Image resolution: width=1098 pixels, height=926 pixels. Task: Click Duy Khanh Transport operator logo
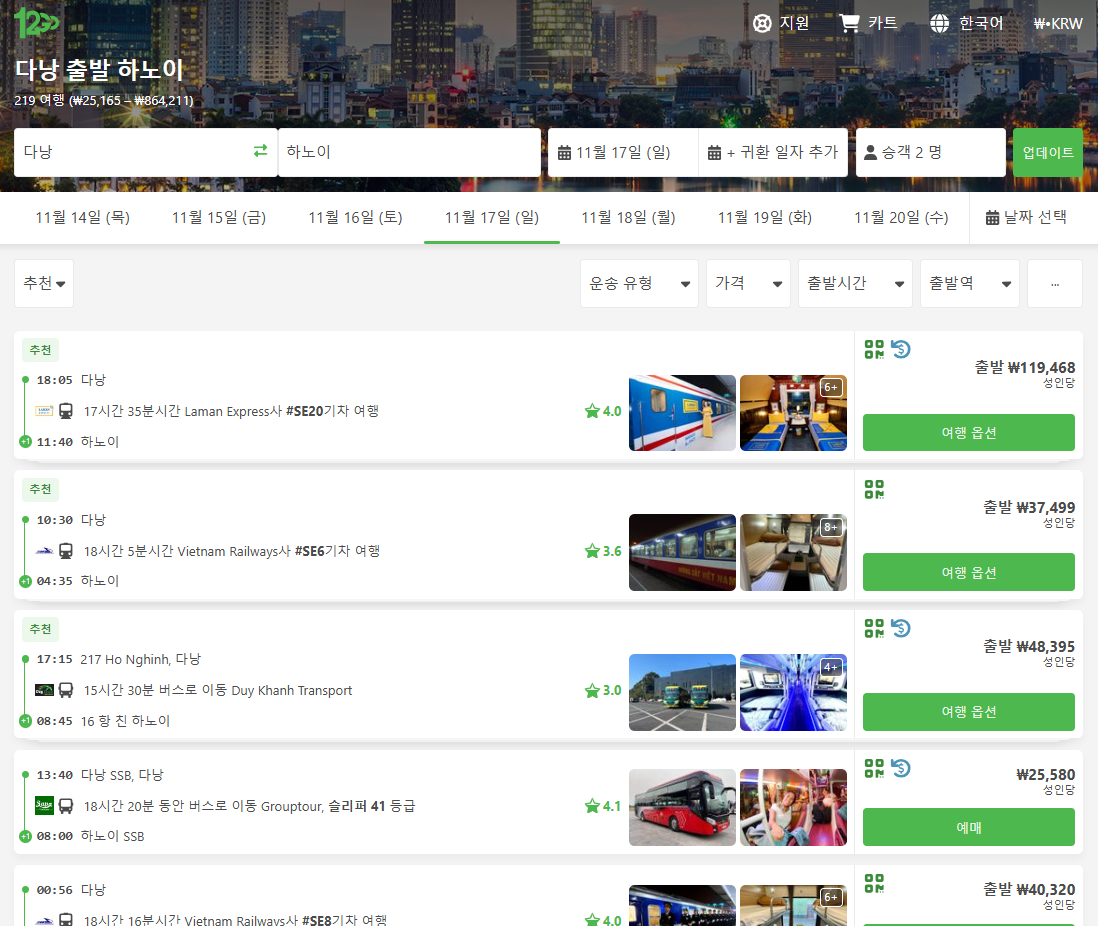44,691
